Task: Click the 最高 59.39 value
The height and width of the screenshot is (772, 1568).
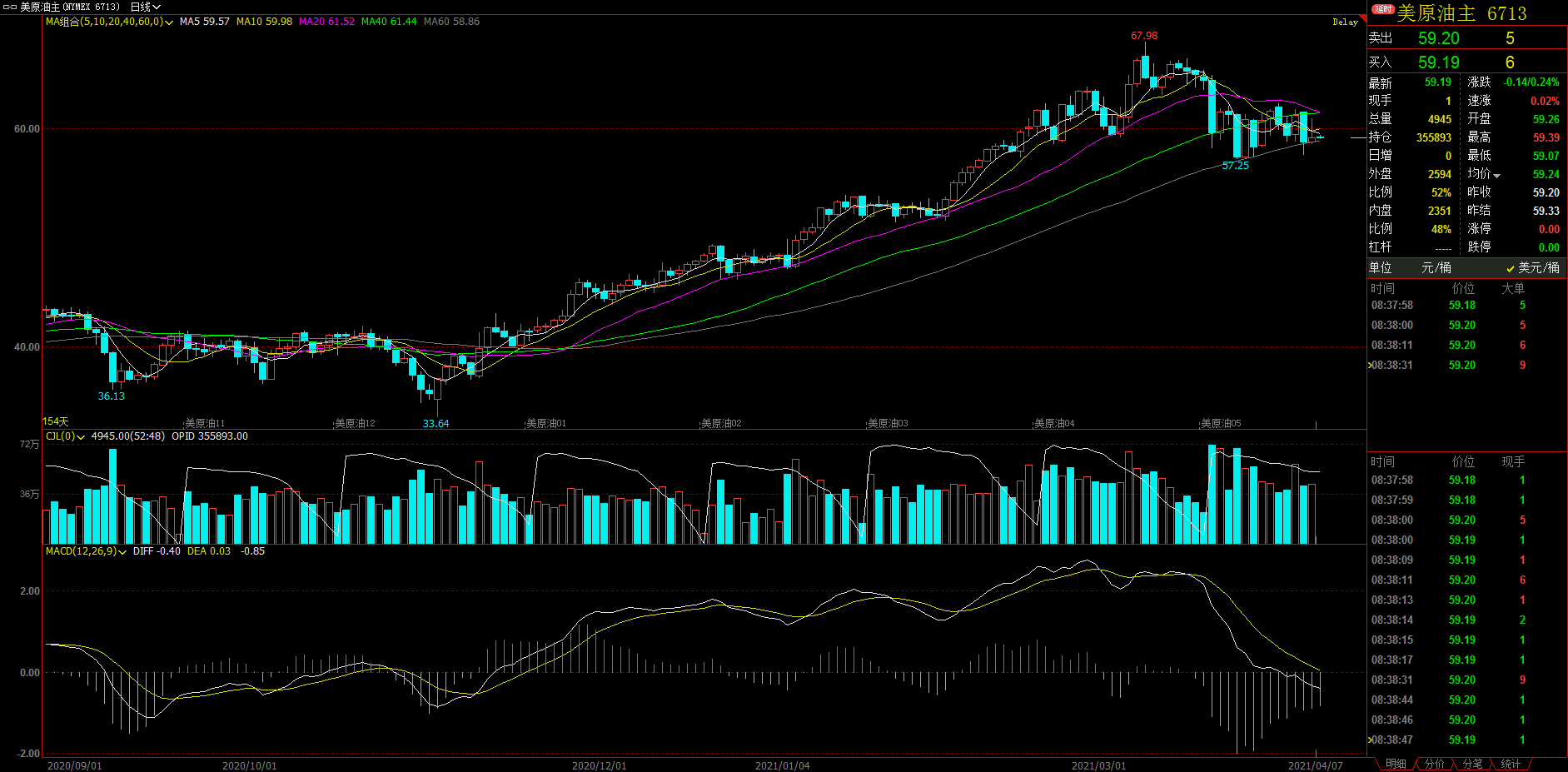Action: (x=1546, y=137)
